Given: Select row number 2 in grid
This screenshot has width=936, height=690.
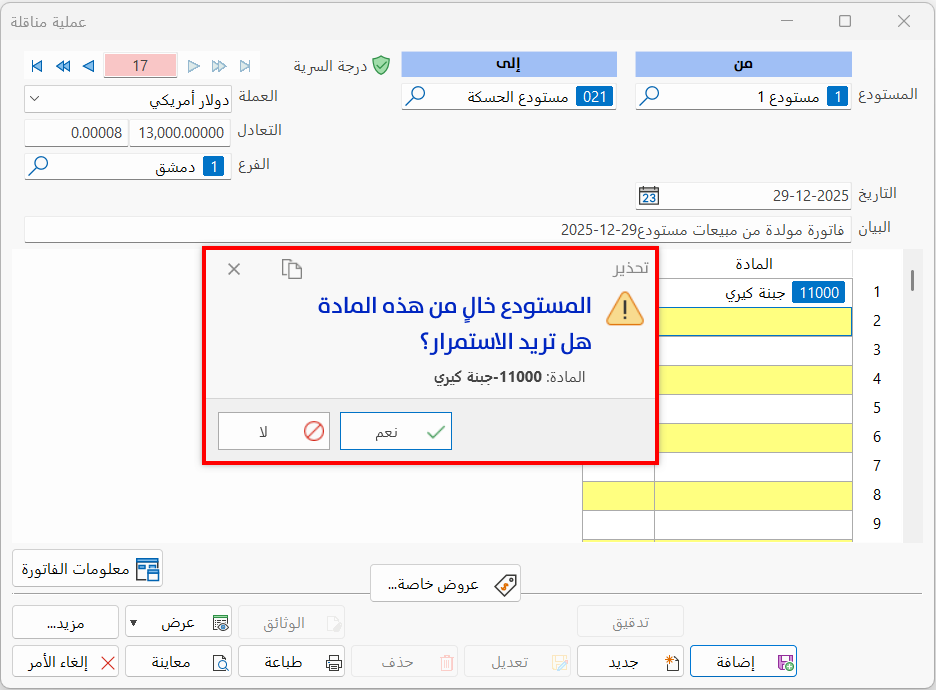Looking at the screenshot, I should [x=876, y=321].
